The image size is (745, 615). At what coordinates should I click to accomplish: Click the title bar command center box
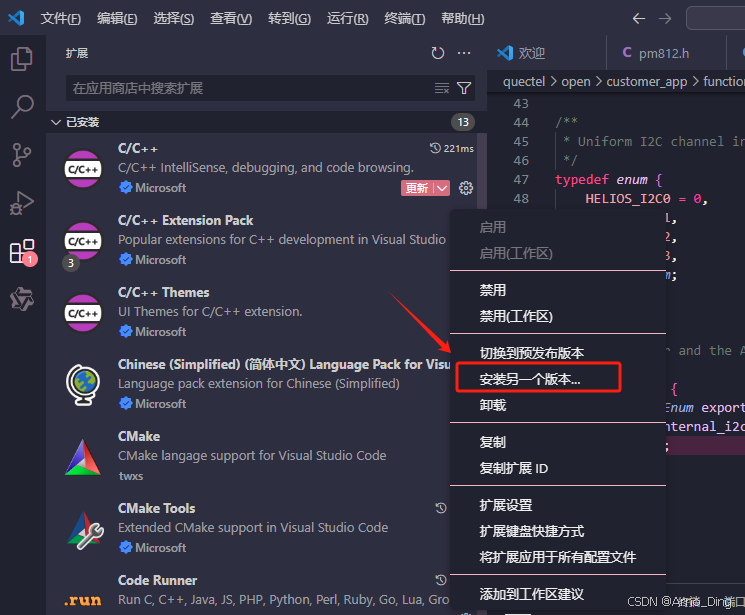(715, 19)
